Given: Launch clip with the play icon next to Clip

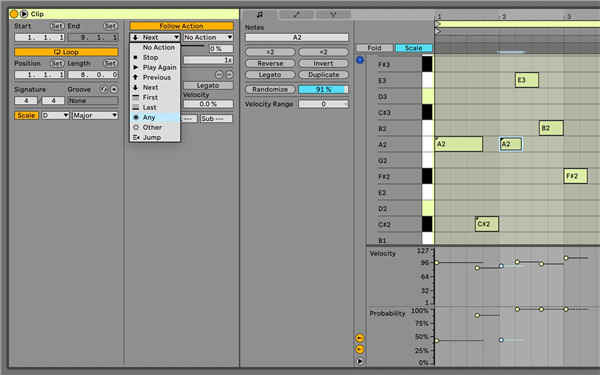Looking at the screenshot, I should [x=24, y=14].
